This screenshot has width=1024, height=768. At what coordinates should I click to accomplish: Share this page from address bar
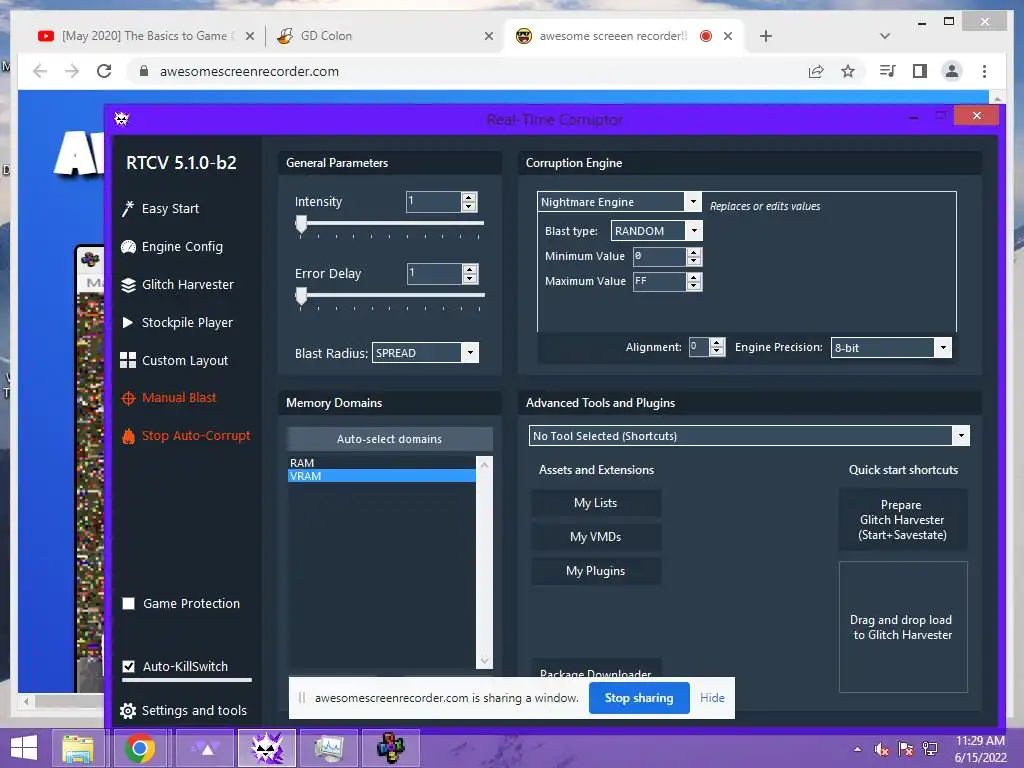(816, 71)
